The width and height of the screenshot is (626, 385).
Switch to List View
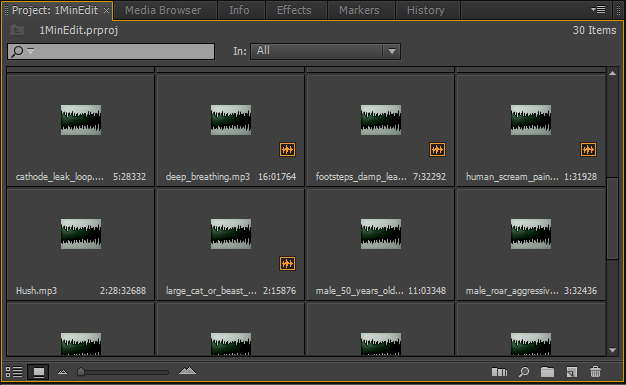pyautogui.click(x=14, y=372)
